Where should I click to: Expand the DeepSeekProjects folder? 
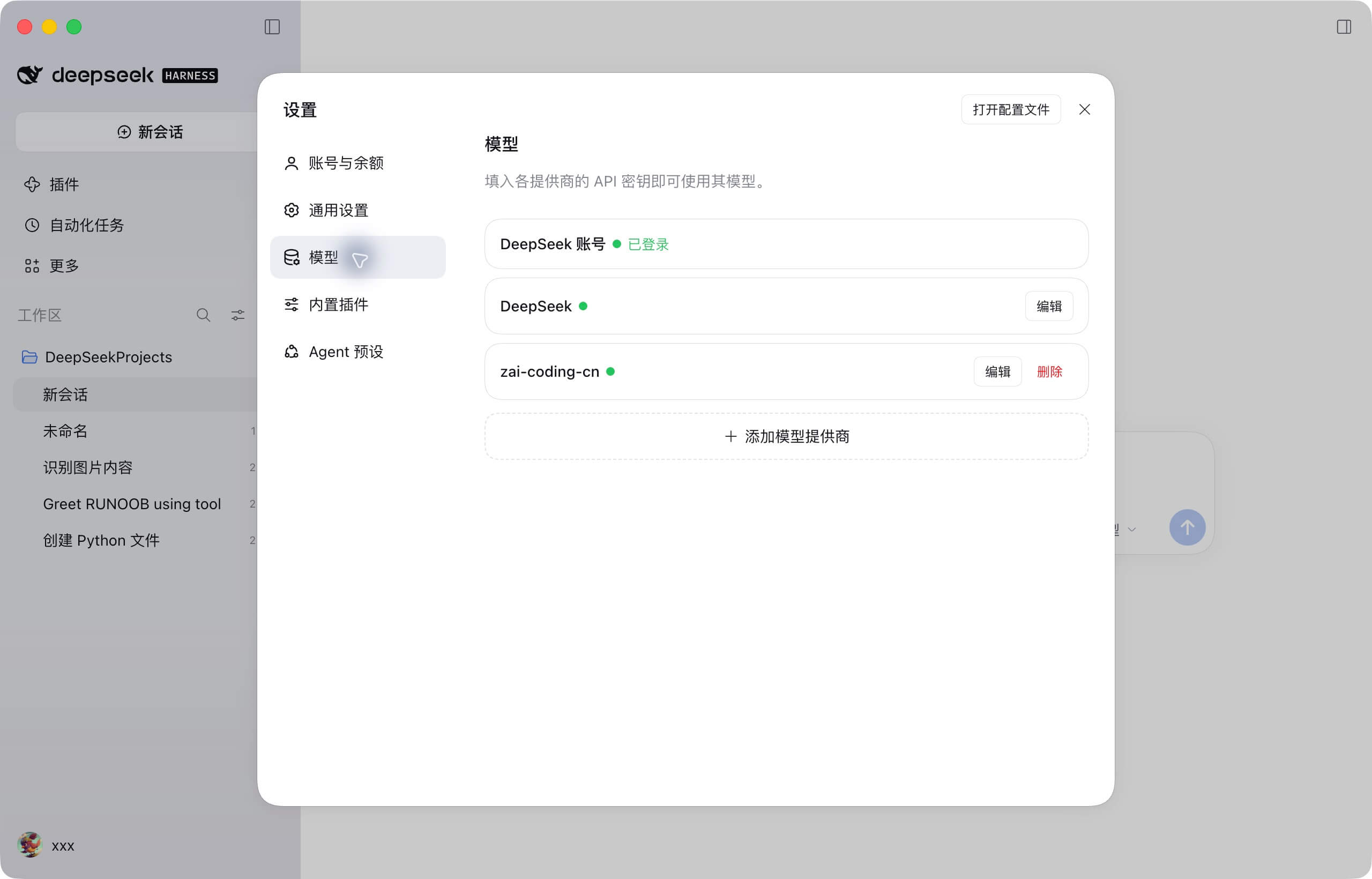pos(96,357)
